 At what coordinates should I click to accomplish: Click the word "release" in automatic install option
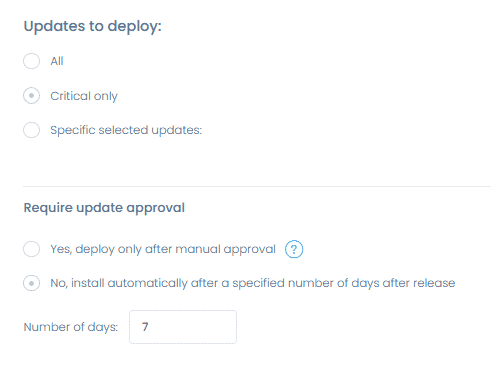point(434,283)
